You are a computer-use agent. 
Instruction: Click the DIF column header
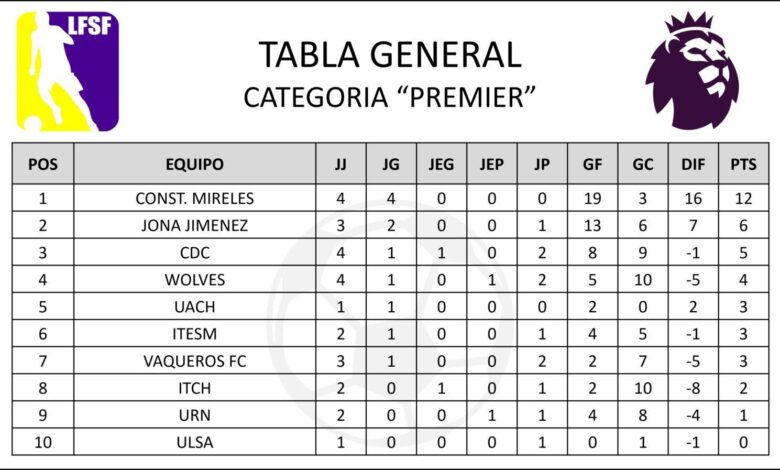click(x=693, y=165)
